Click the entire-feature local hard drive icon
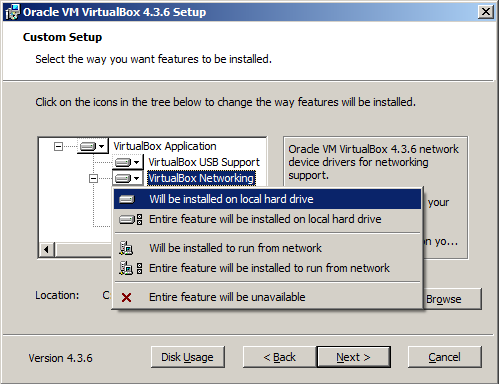499x384 pixels. [131, 219]
